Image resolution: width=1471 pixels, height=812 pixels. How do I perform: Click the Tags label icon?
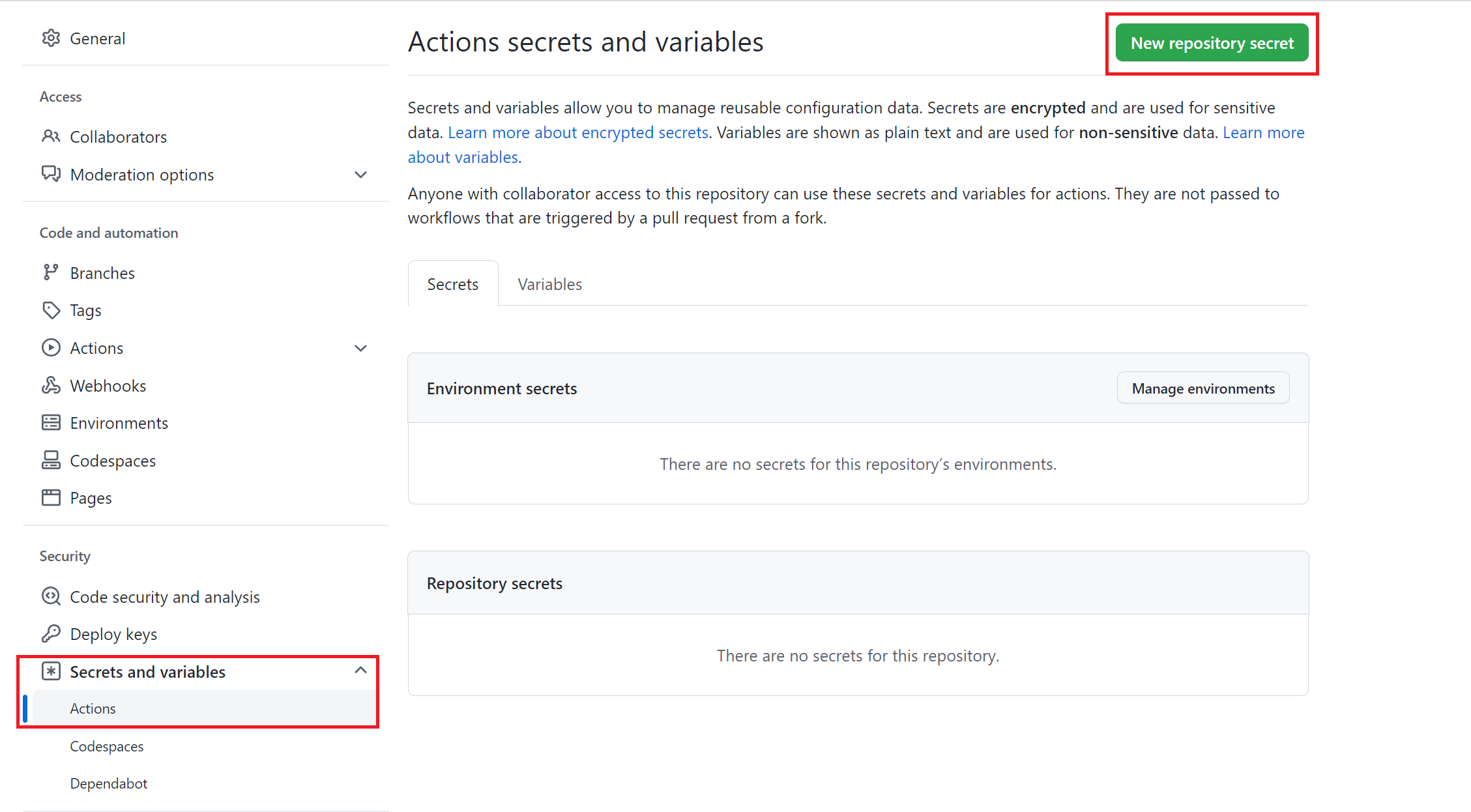51,310
